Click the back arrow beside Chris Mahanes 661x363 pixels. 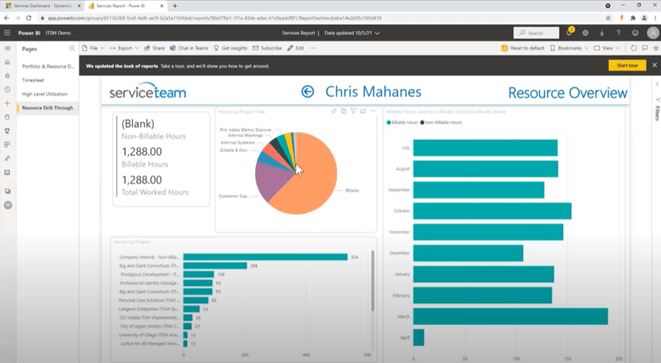308,91
